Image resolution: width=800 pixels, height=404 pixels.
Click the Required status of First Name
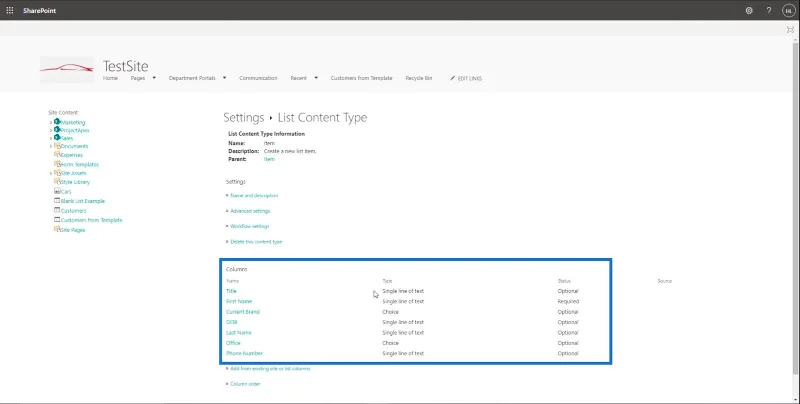(x=568, y=301)
